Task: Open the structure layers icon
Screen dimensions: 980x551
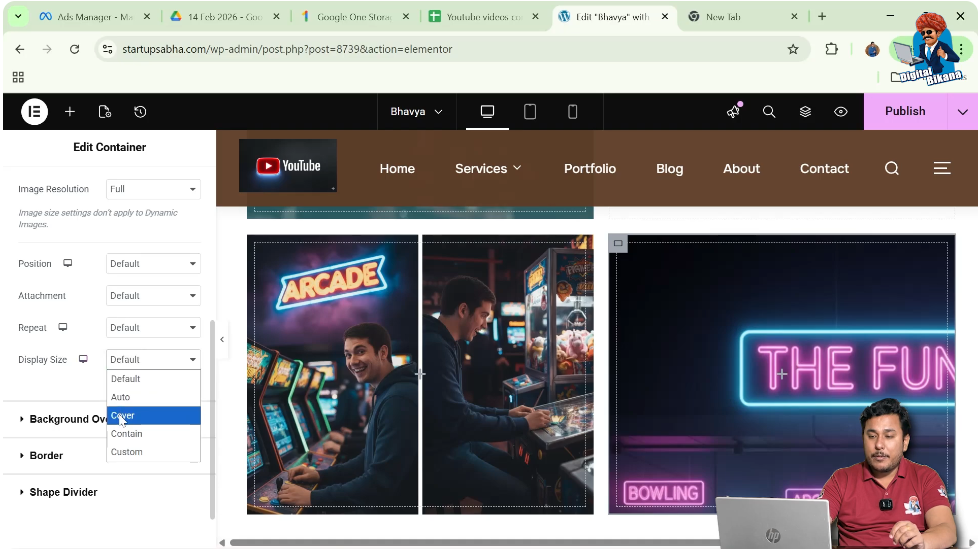Action: coord(805,112)
